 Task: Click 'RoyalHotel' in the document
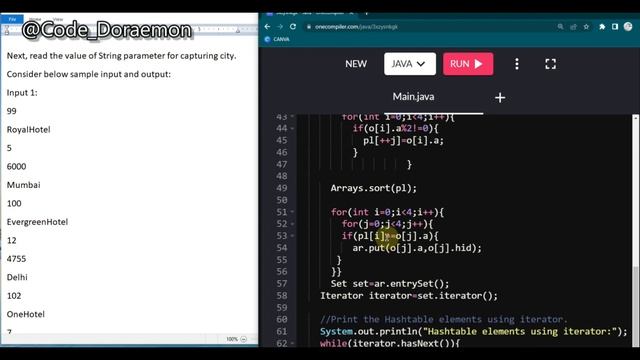coord(29,129)
